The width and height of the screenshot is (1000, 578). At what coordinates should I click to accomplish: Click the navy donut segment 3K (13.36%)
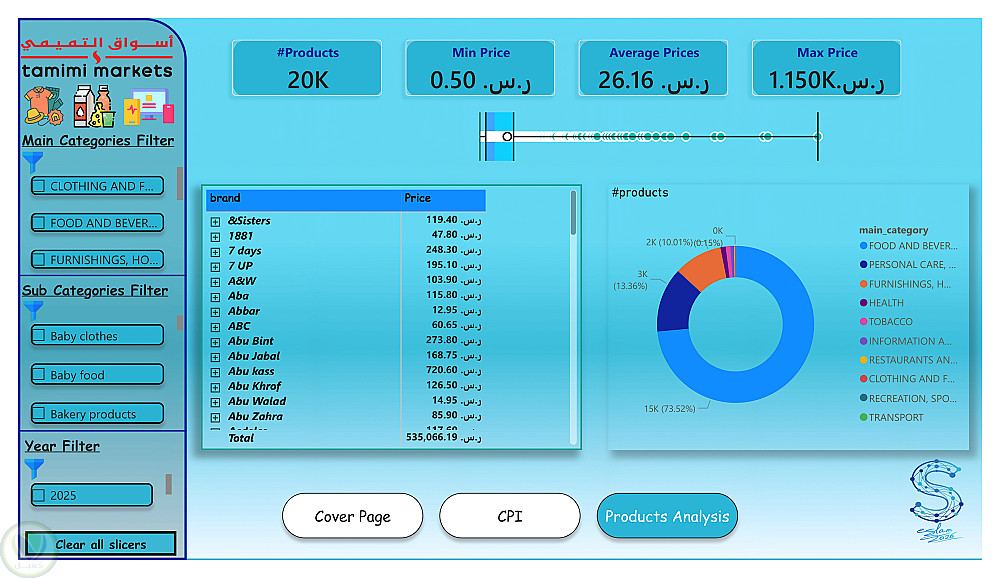point(675,303)
